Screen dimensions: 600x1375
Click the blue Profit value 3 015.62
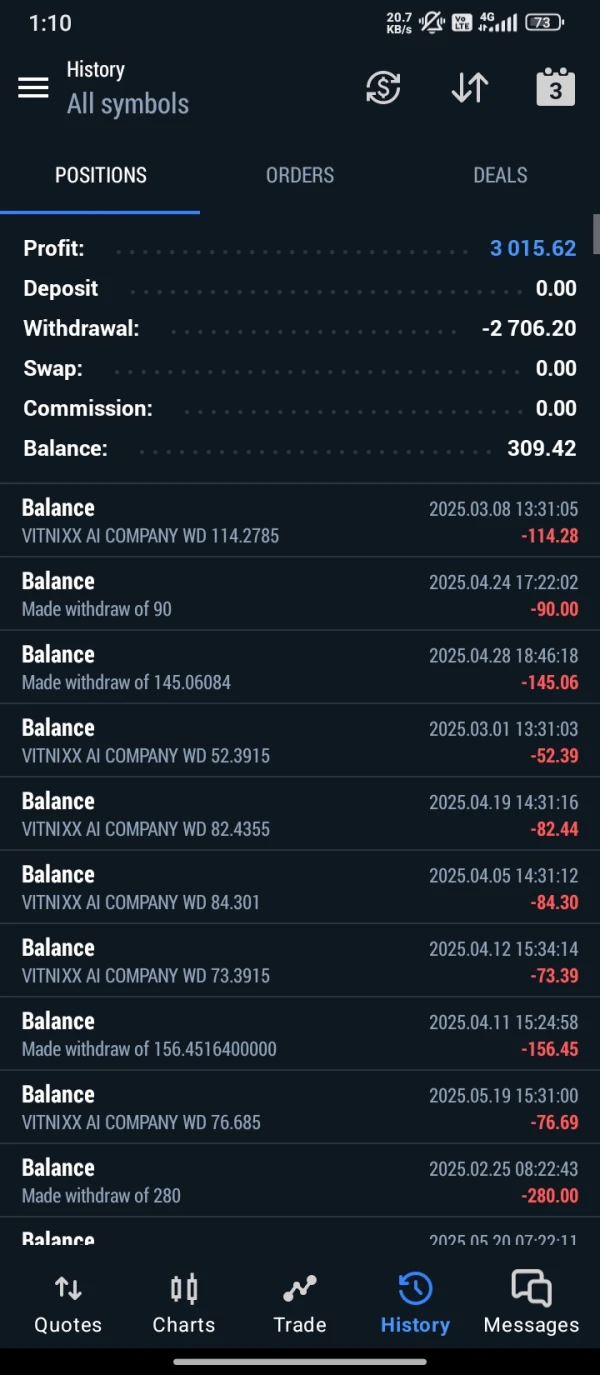pos(533,248)
